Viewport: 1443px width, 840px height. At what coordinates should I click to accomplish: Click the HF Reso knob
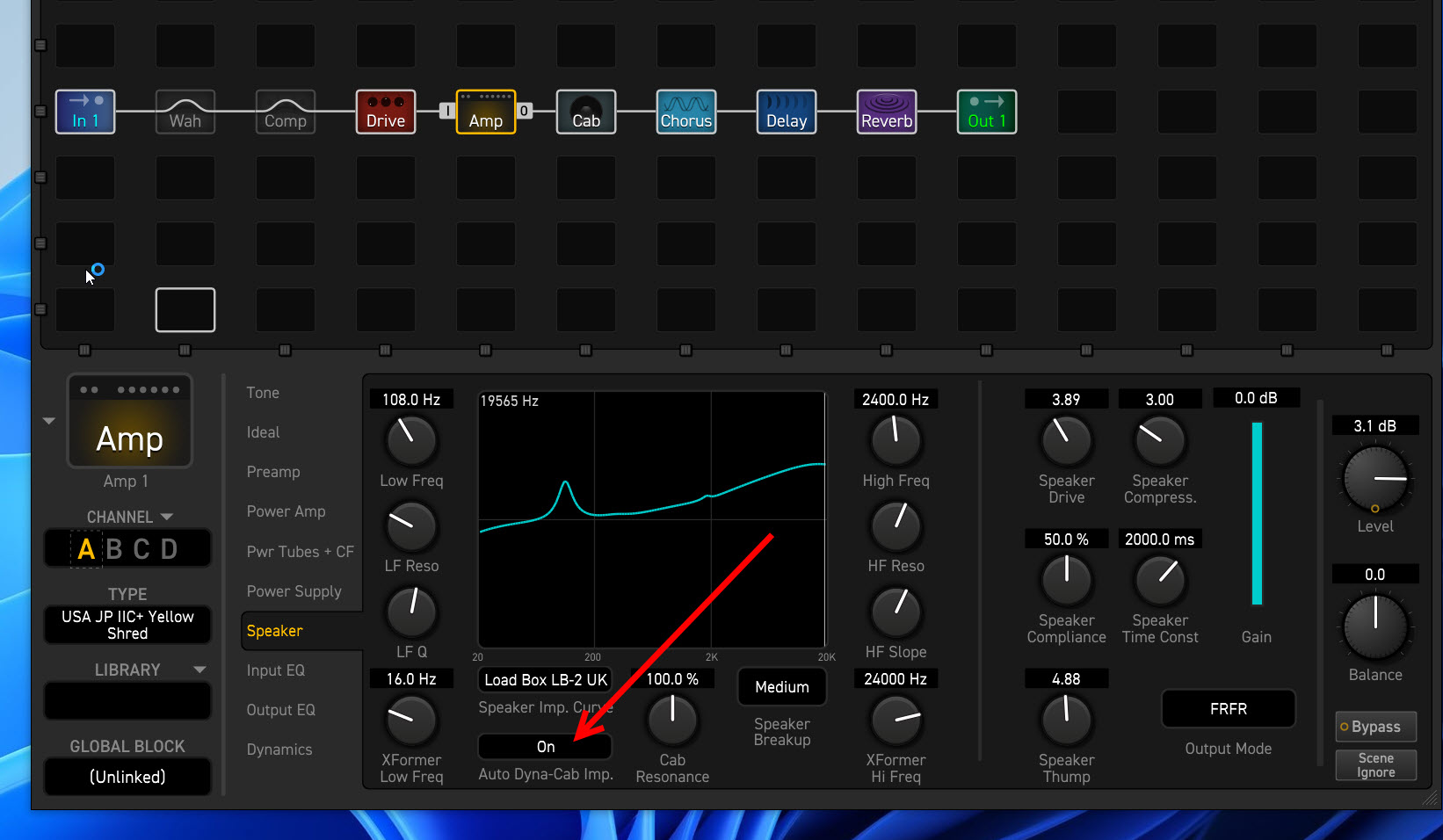pyautogui.click(x=896, y=526)
